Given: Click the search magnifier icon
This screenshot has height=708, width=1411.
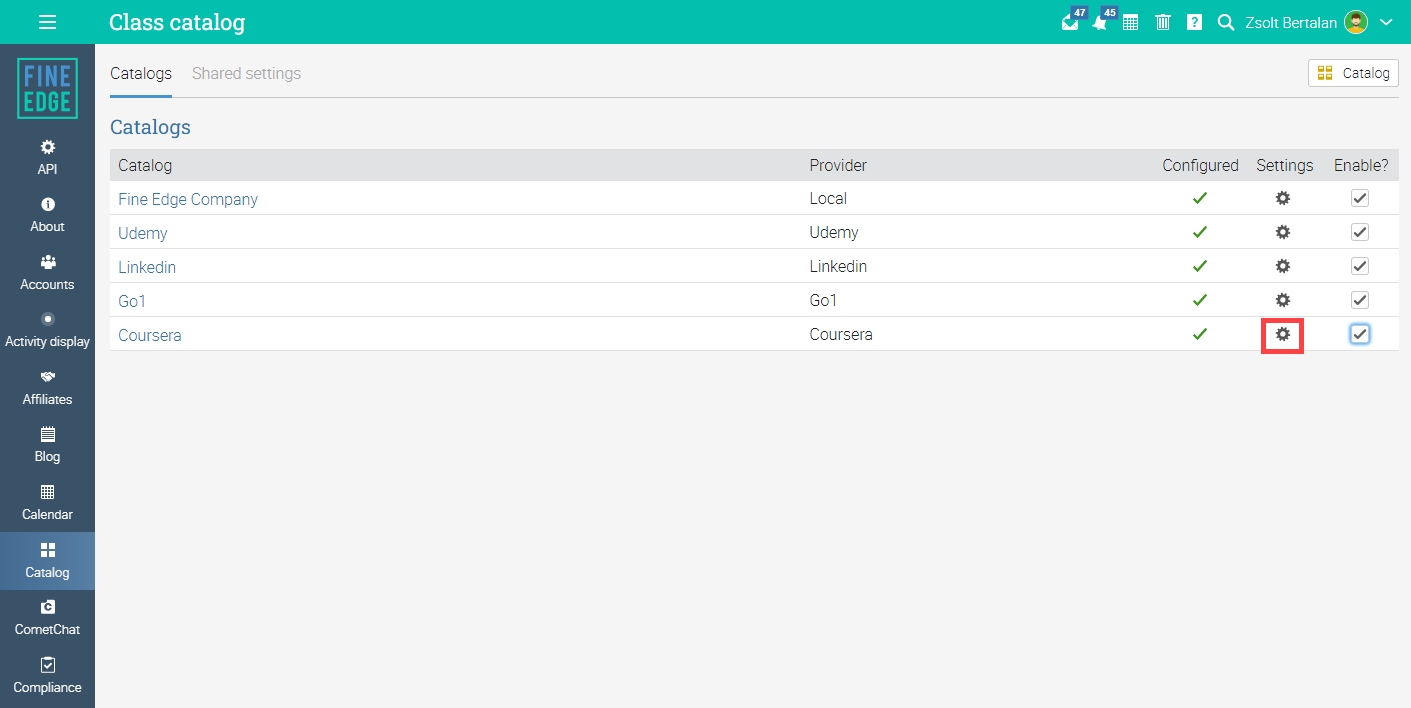Looking at the screenshot, I should tap(1226, 22).
